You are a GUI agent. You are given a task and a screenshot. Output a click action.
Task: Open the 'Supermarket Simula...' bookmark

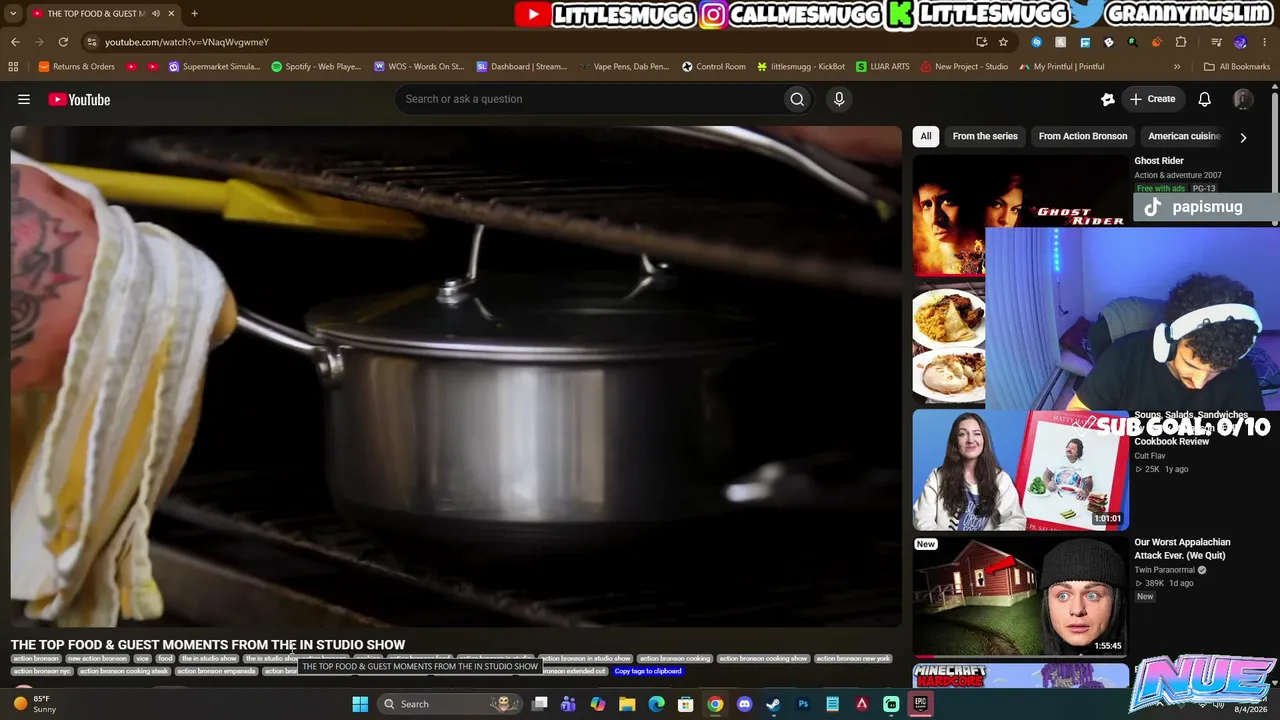pyautogui.click(x=214, y=67)
